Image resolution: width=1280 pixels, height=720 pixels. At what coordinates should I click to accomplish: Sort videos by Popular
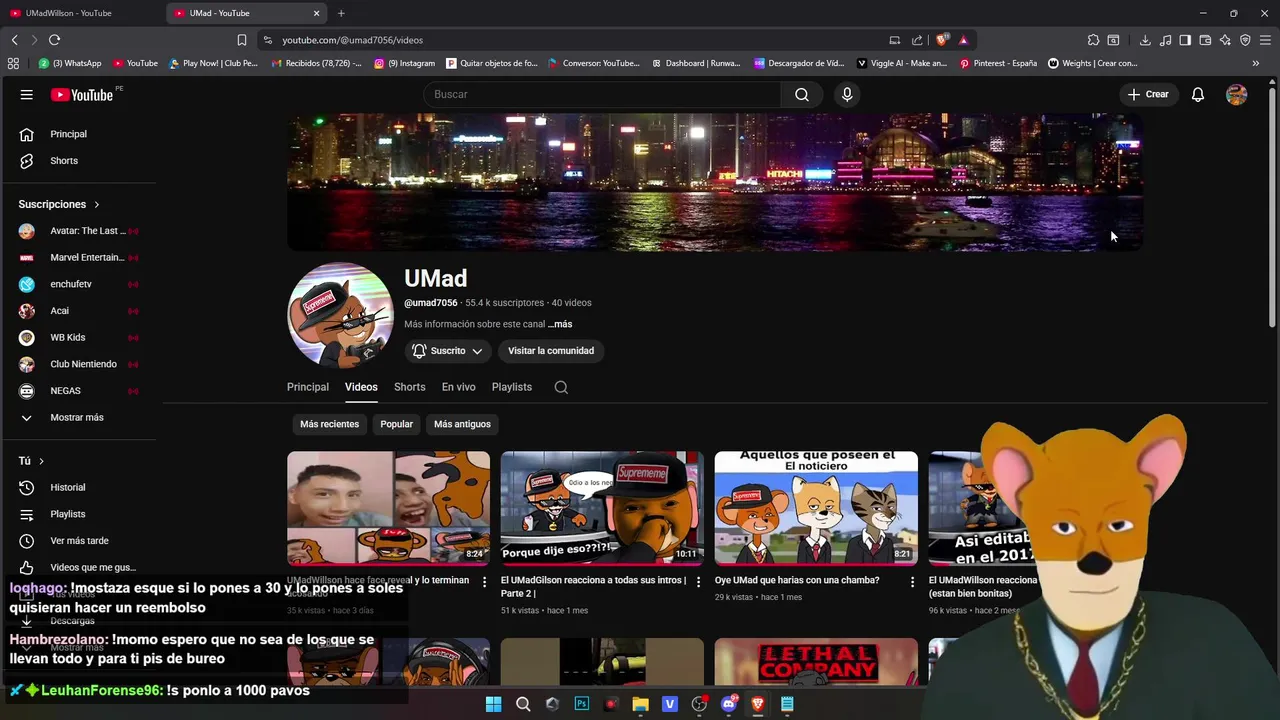[x=396, y=424]
